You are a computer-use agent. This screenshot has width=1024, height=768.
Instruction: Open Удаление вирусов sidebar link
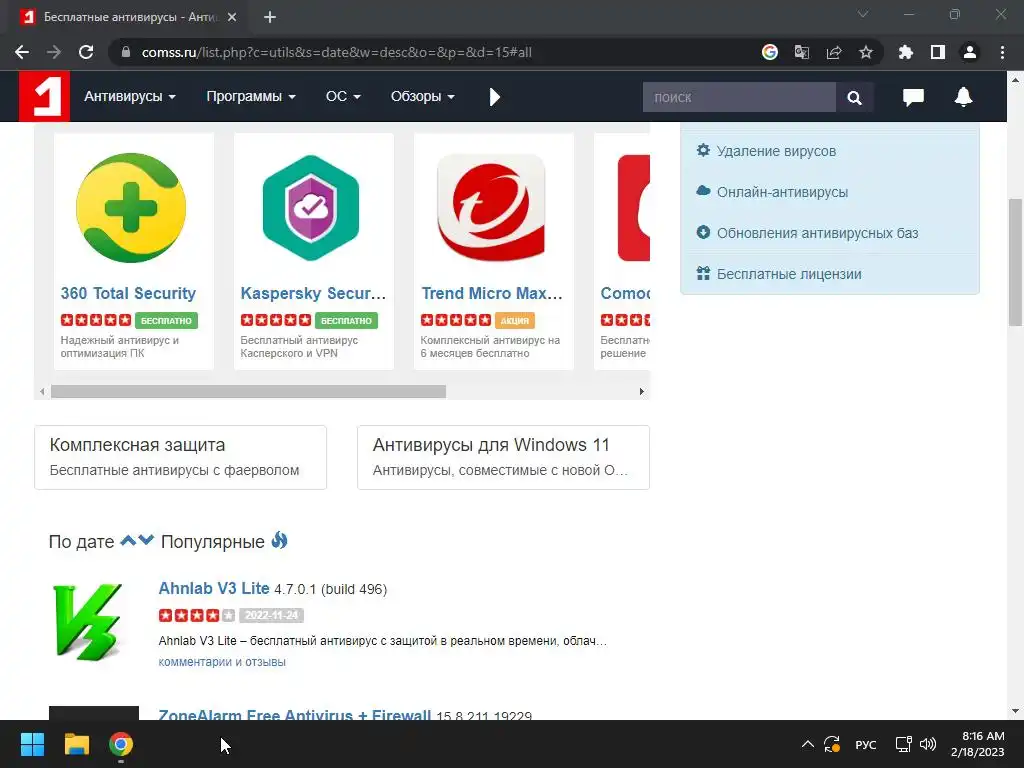point(776,151)
